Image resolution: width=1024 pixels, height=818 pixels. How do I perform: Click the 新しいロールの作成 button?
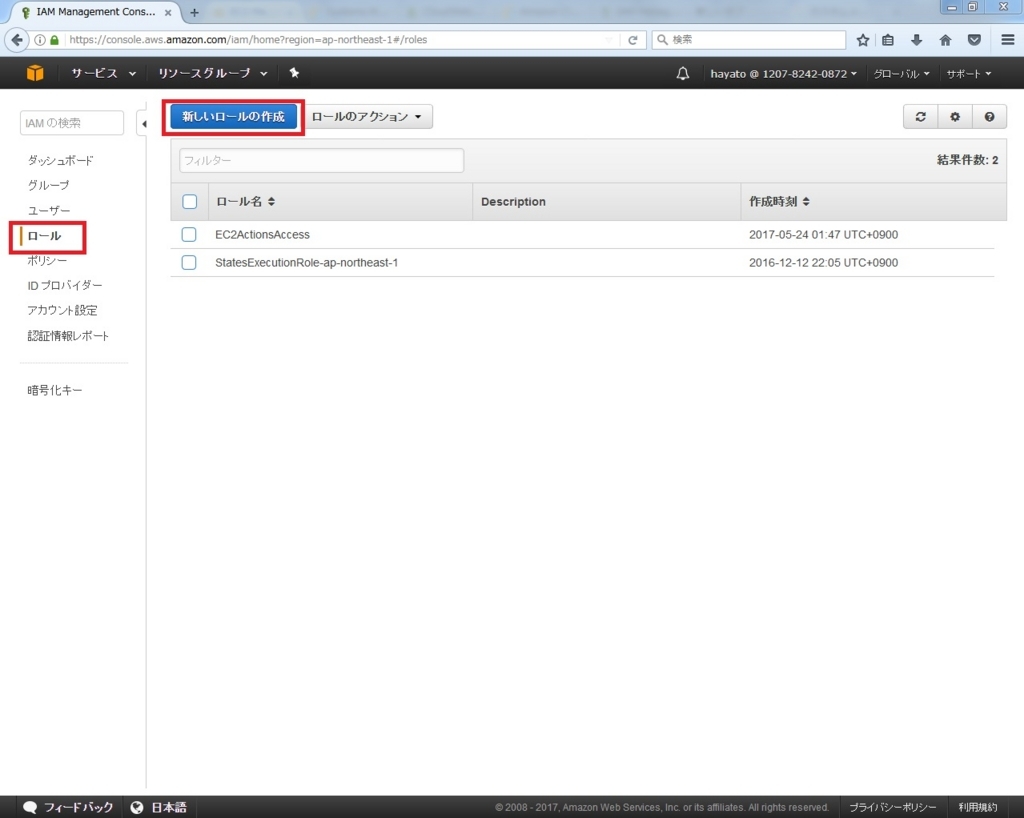pyautogui.click(x=233, y=117)
